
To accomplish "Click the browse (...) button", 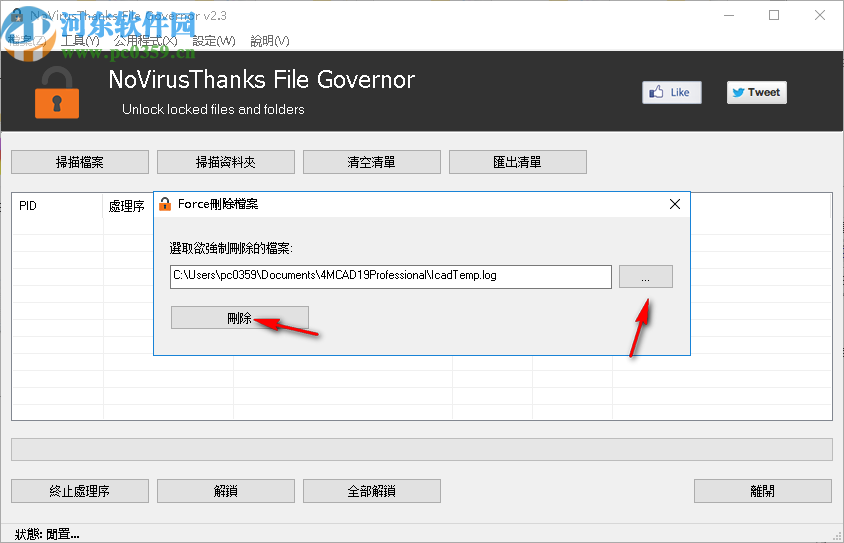I will coord(645,276).
